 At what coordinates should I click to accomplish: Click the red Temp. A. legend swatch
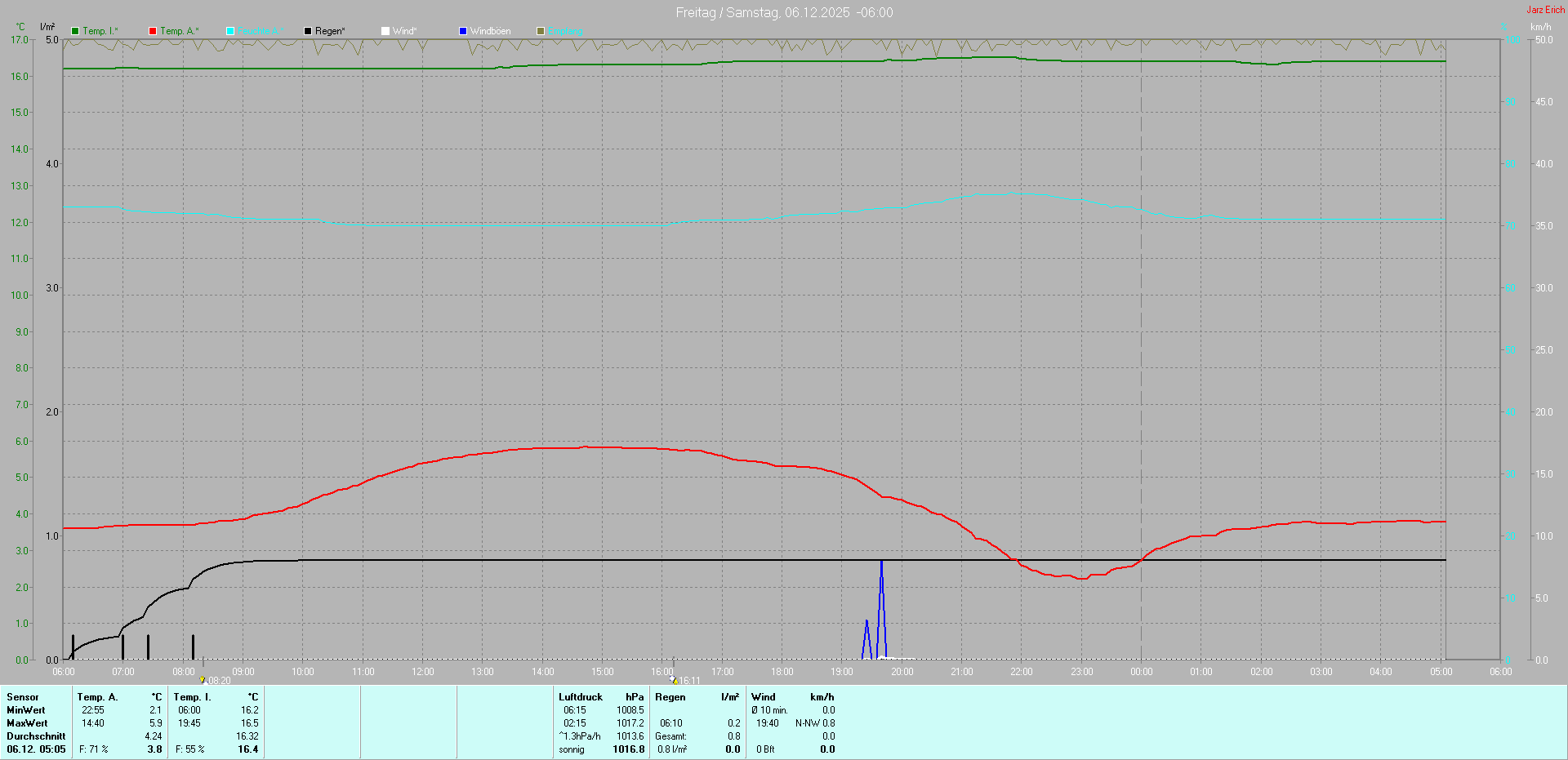point(153,31)
